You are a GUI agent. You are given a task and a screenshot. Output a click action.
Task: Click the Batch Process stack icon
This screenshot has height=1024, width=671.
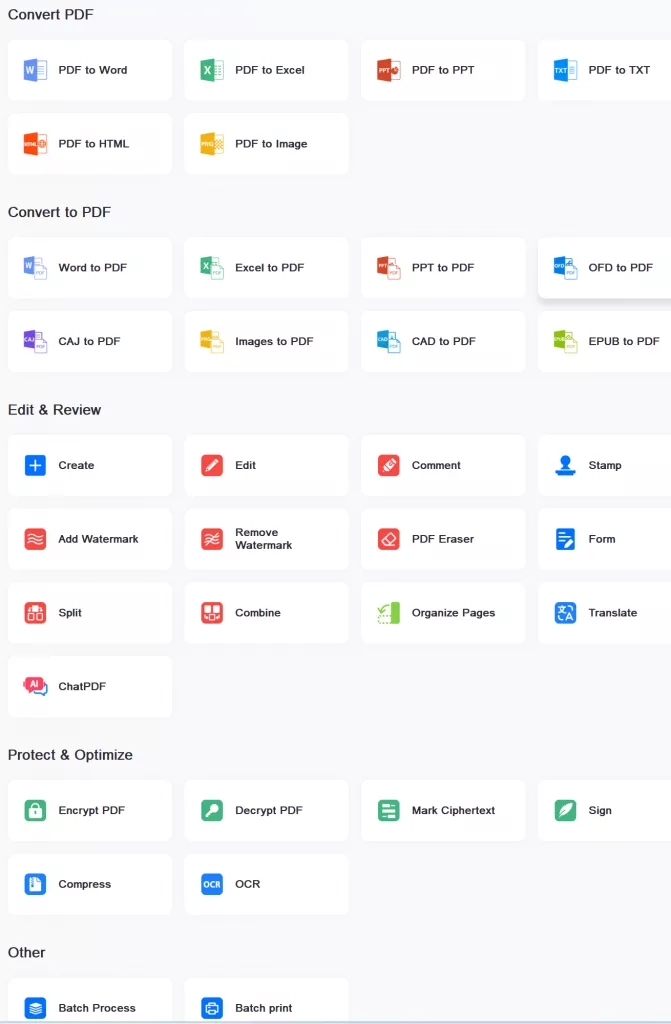(x=35, y=1008)
